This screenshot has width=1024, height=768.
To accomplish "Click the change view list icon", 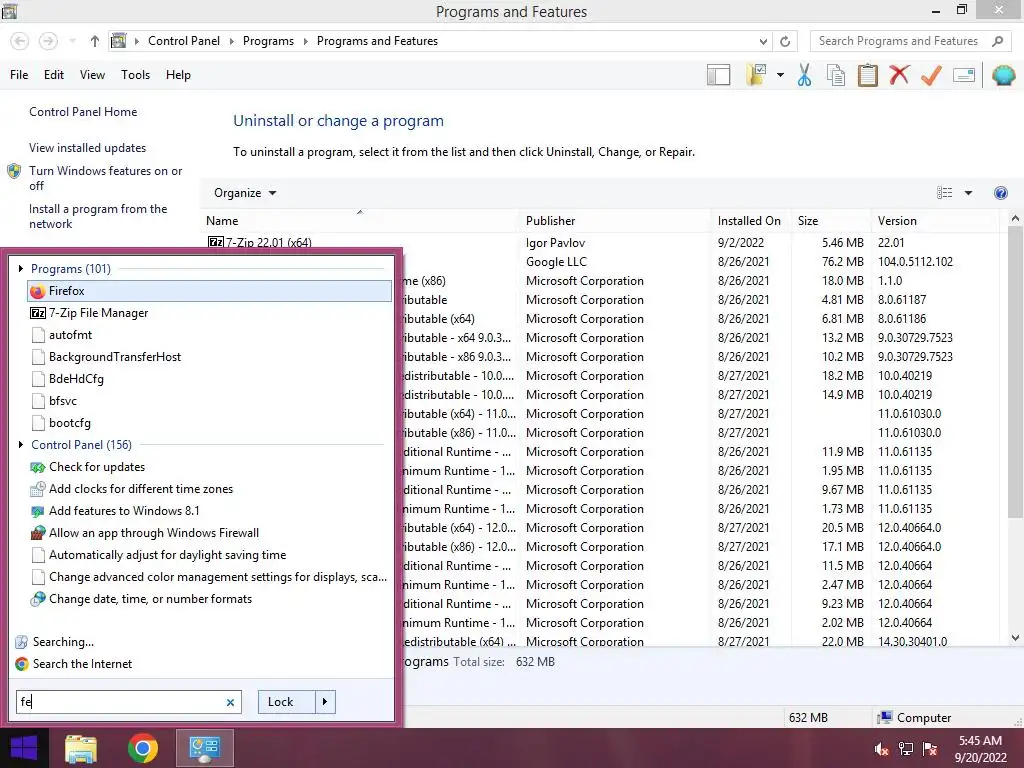I will pos(944,193).
